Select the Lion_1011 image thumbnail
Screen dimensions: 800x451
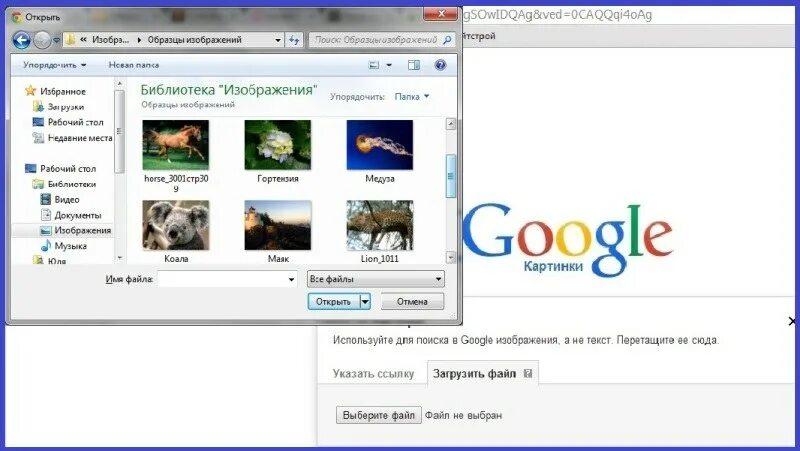(x=380, y=225)
